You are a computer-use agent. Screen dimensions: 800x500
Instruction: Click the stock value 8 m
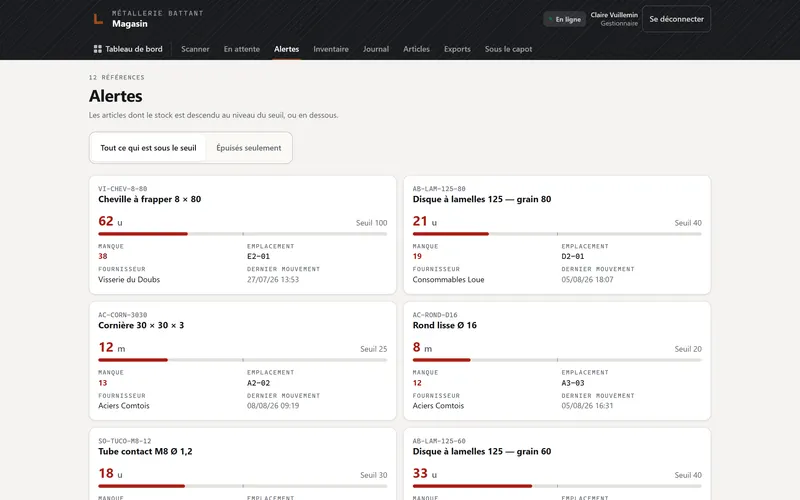(422, 347)
